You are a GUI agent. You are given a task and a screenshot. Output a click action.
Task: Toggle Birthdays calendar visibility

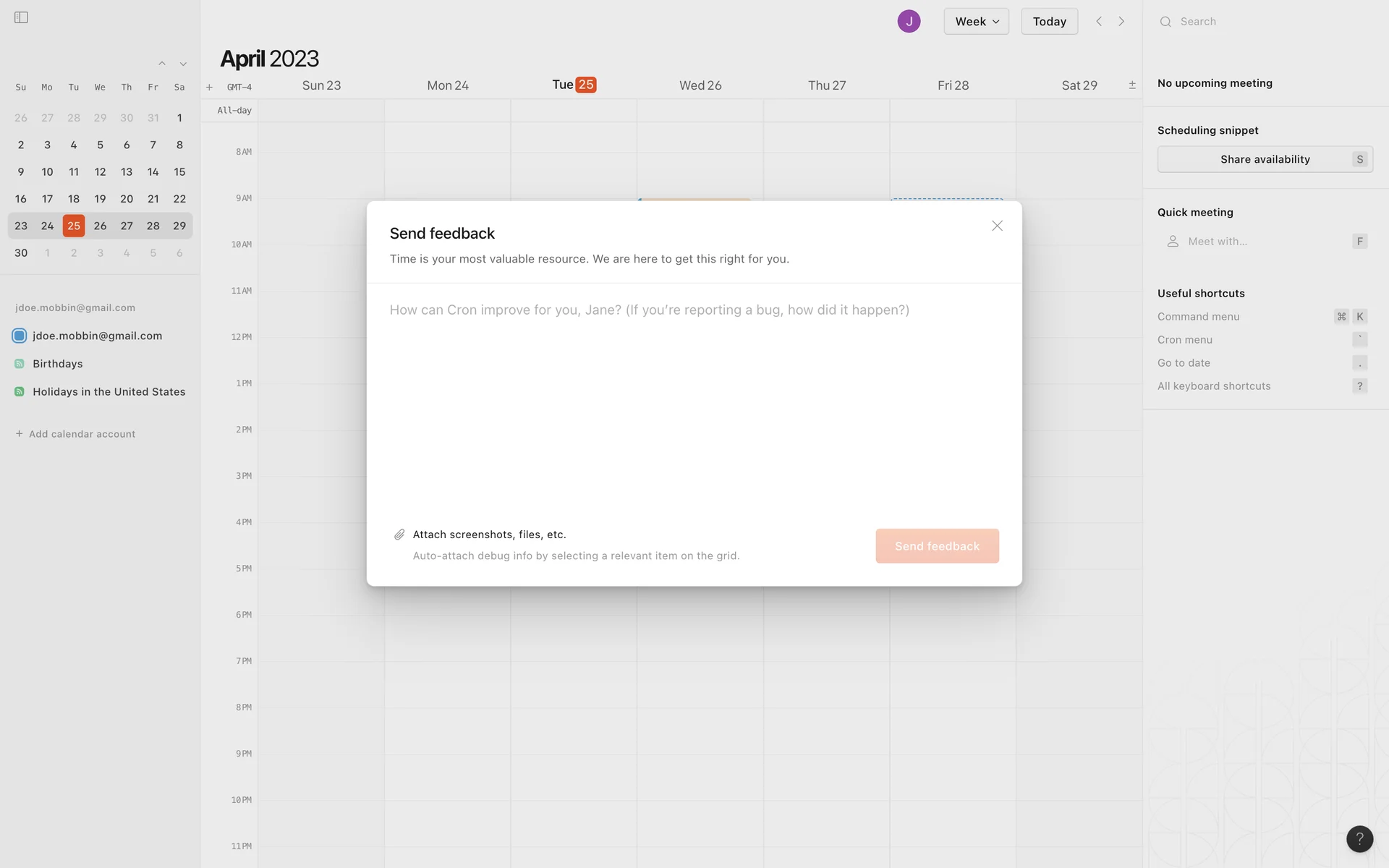(20, 364)
